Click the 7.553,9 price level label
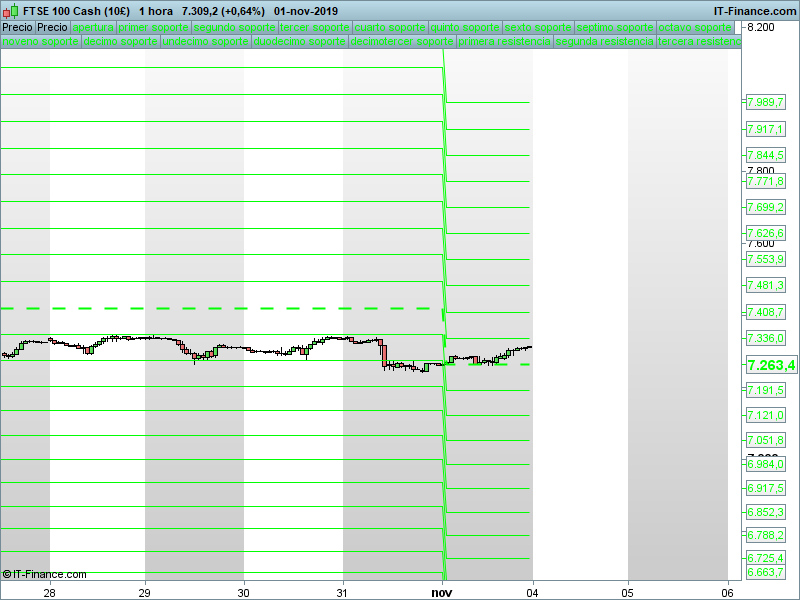This screenshot has width=800, height=600. pyautogui.click(x=765, y=259)
